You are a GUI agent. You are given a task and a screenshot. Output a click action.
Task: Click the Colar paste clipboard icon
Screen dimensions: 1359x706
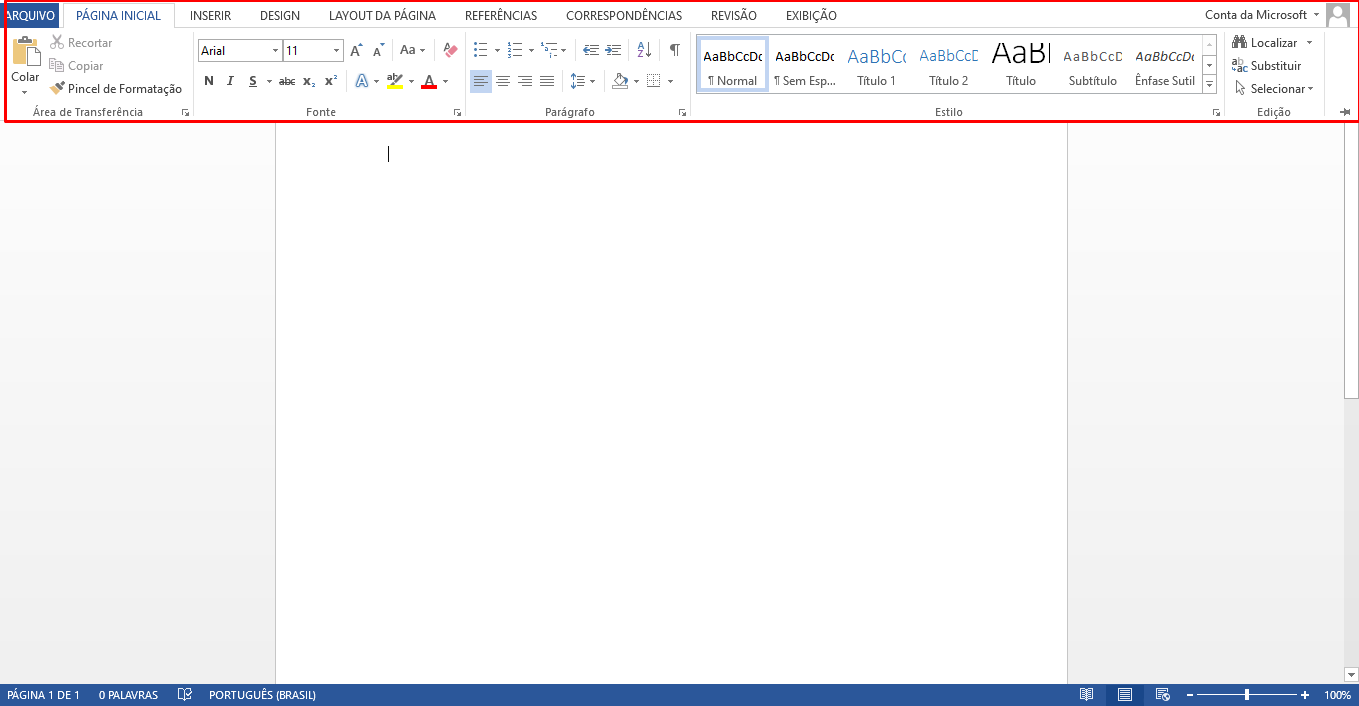coord(25,52)
